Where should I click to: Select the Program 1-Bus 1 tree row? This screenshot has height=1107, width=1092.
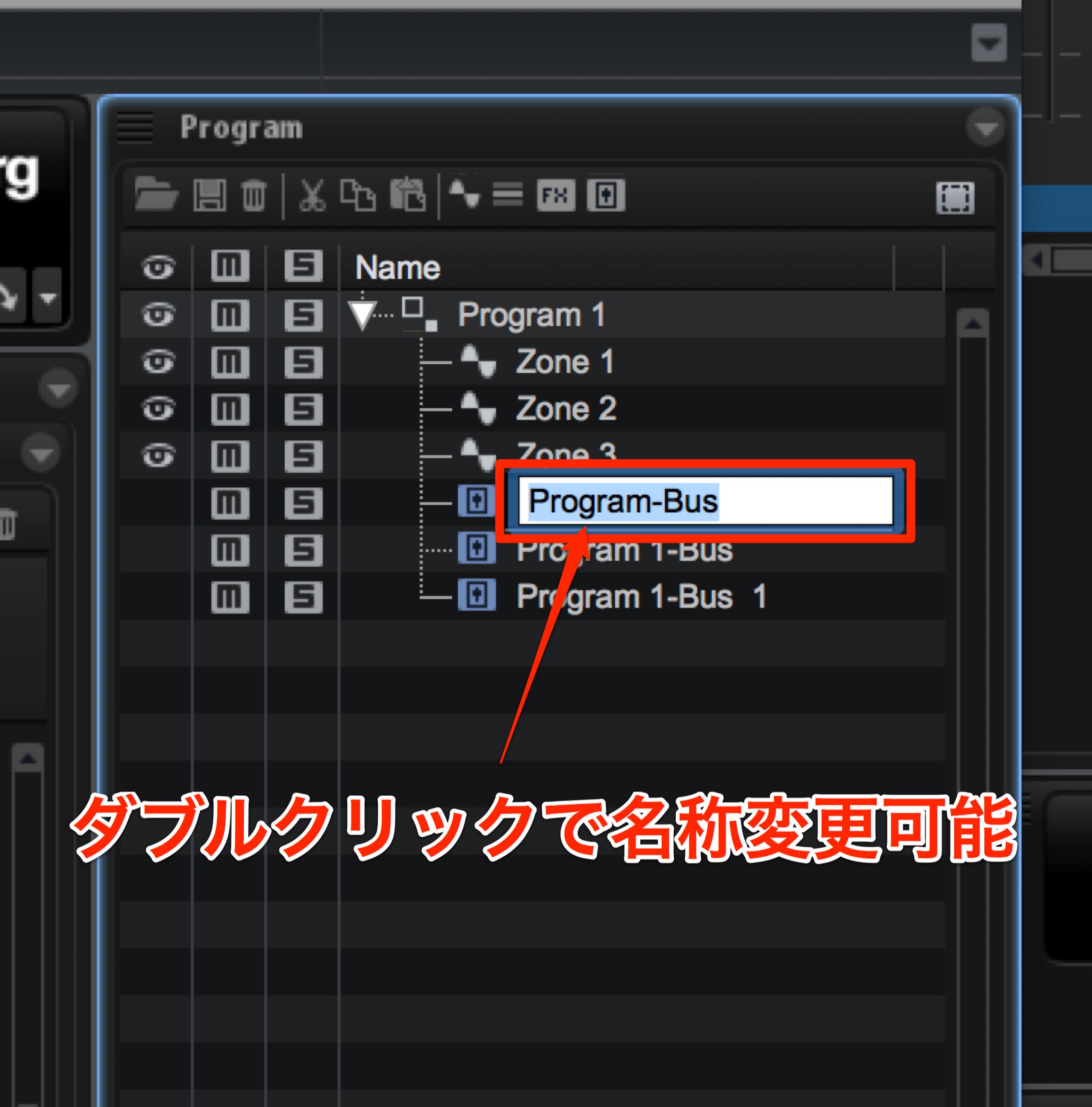pos(532,596)
